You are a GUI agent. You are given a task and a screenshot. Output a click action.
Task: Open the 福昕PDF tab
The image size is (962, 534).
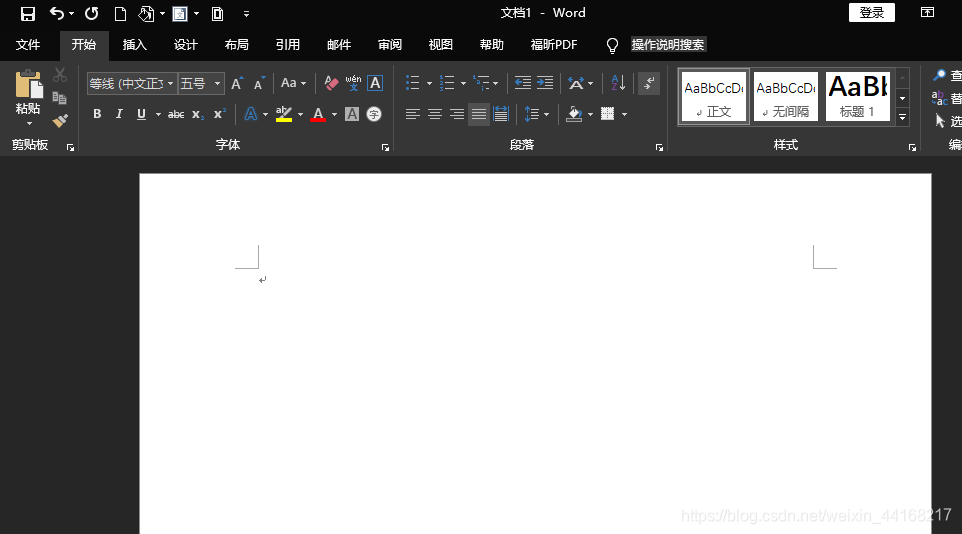[553, 45]
